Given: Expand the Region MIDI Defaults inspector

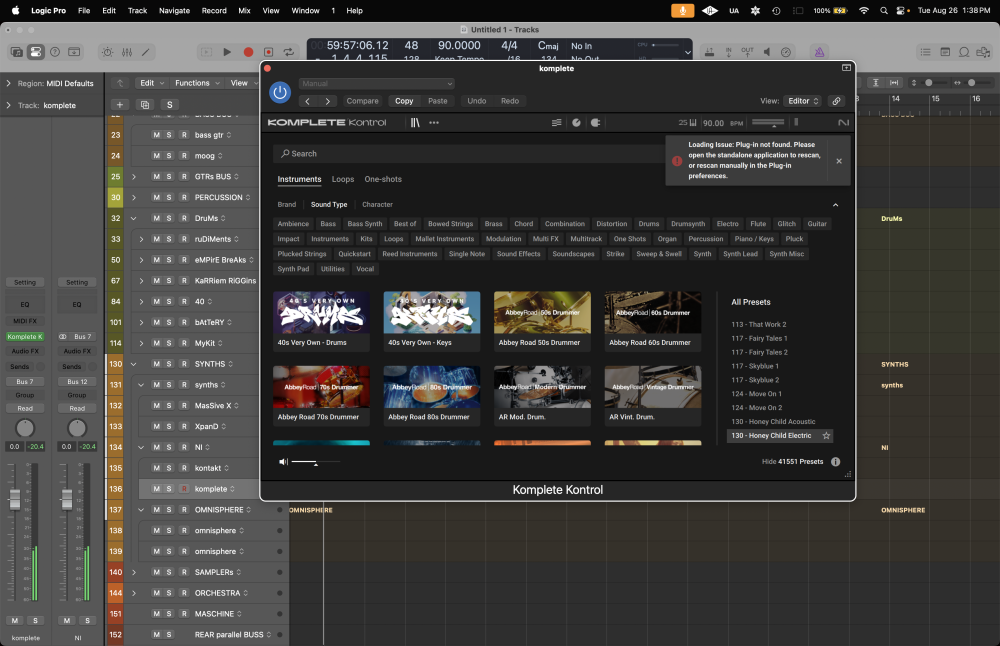Looking at the screenshot, I should click(x=8, y=84).
